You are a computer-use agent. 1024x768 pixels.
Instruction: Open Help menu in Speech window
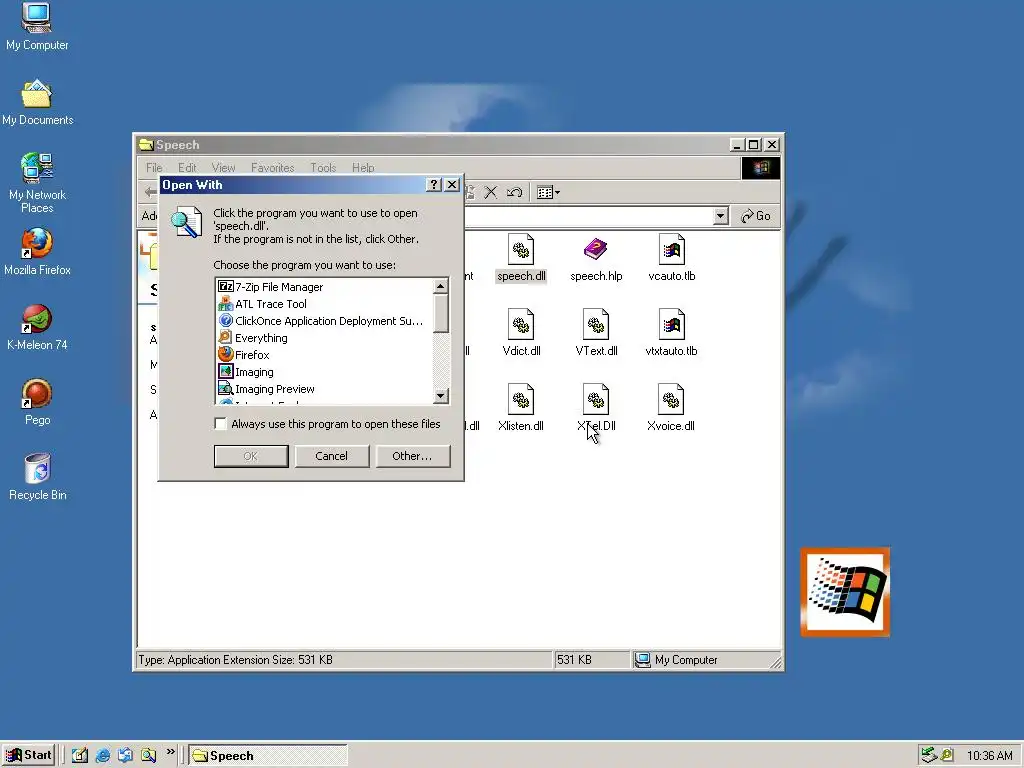363,168
